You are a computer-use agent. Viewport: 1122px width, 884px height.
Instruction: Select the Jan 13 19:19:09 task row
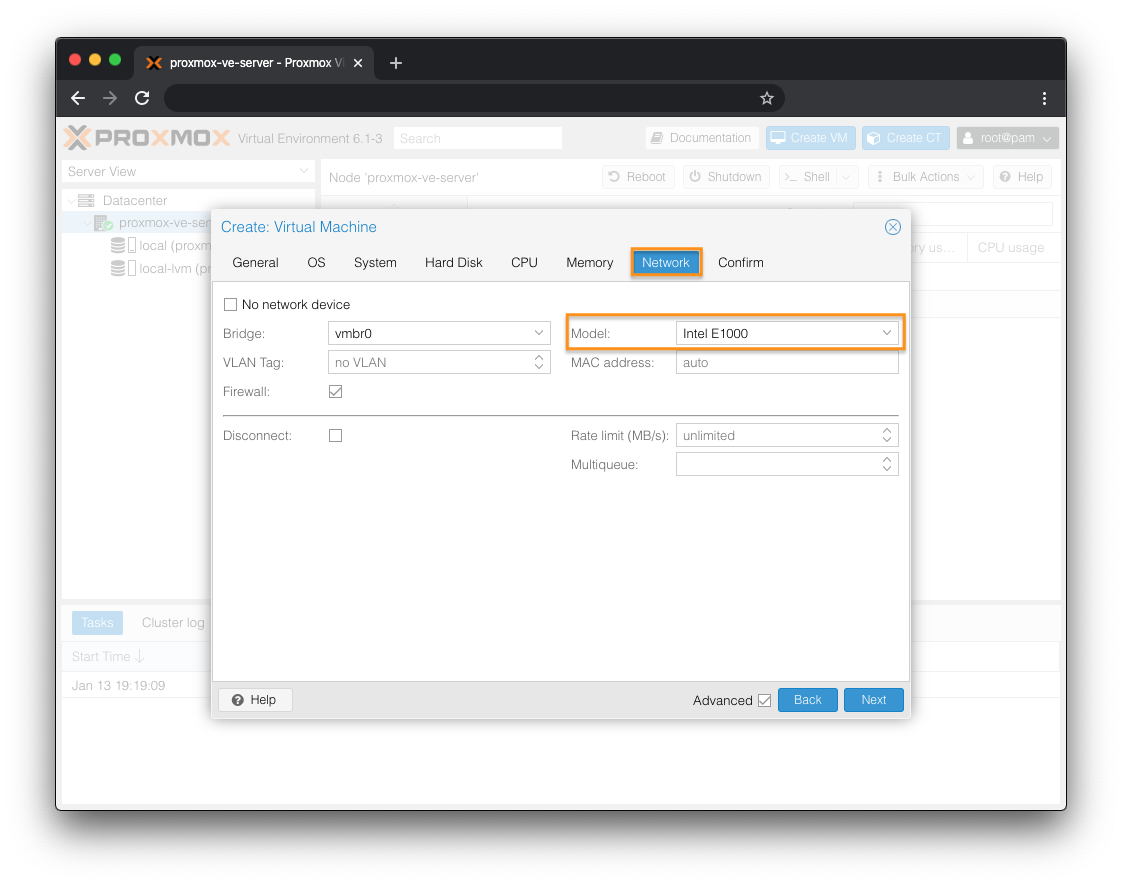[136, 685]
